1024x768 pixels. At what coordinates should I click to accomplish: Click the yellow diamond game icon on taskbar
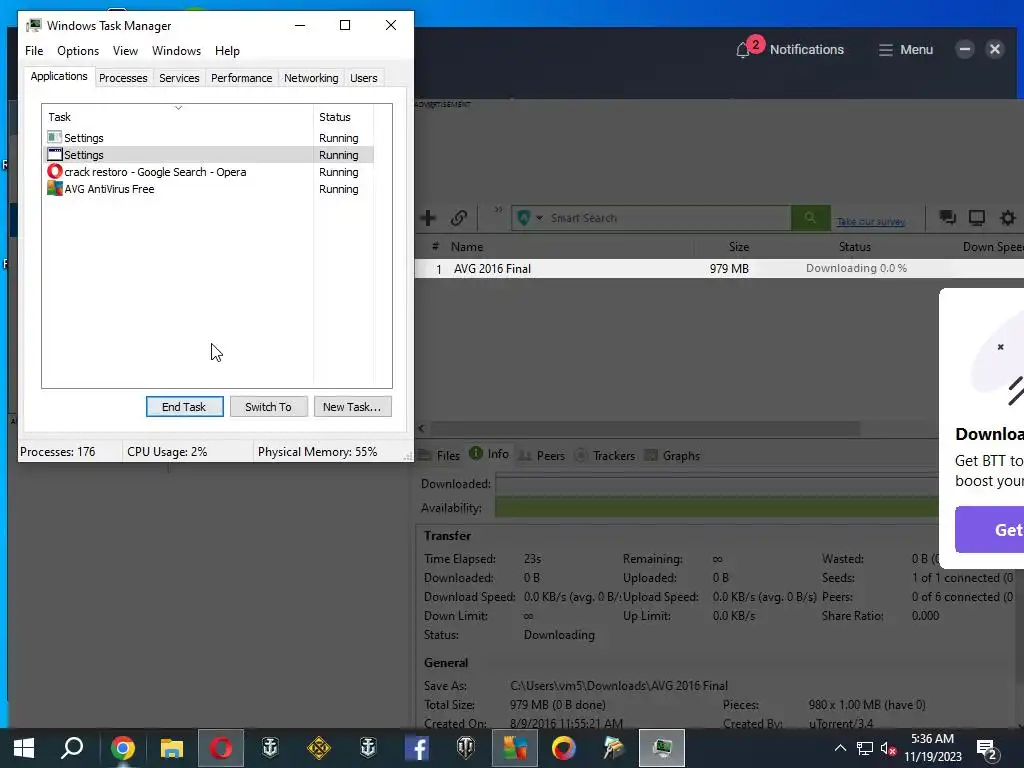coord(319,748)
